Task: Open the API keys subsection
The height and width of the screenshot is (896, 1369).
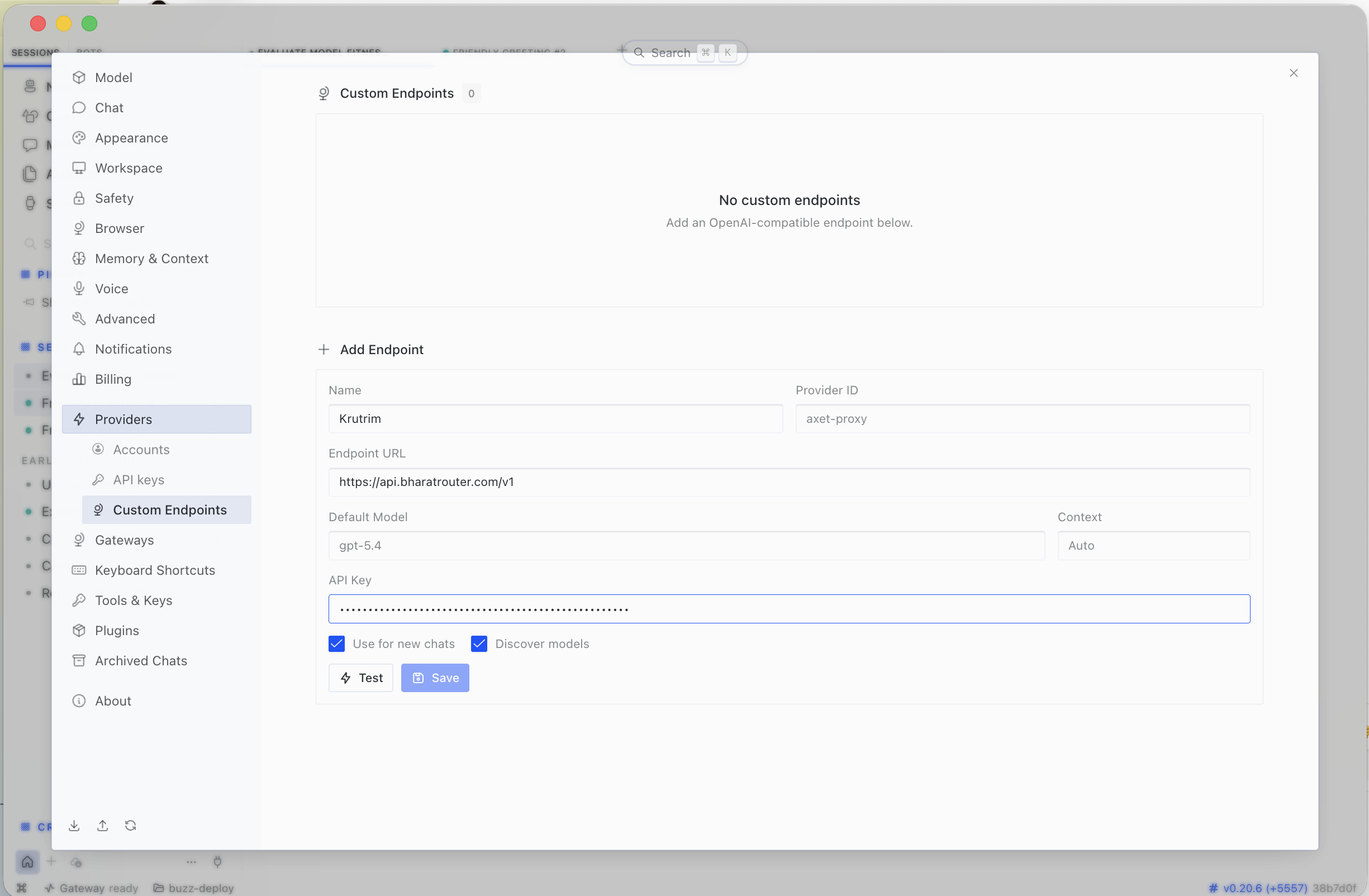Action: click(167, 480)
